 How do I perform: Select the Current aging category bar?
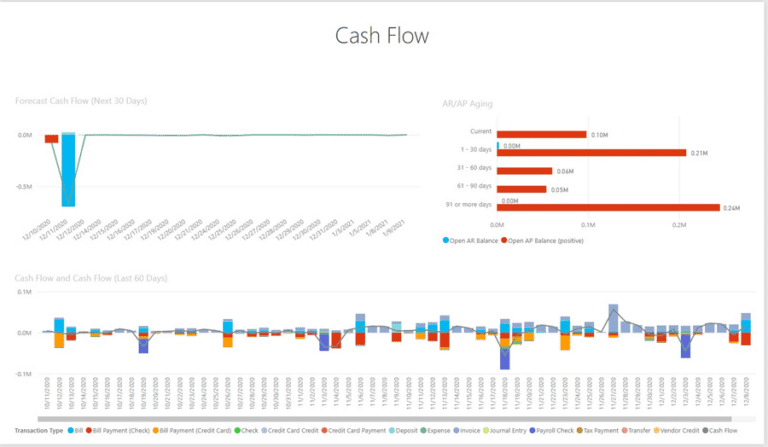pyautogui.click(x=541, y=134)
